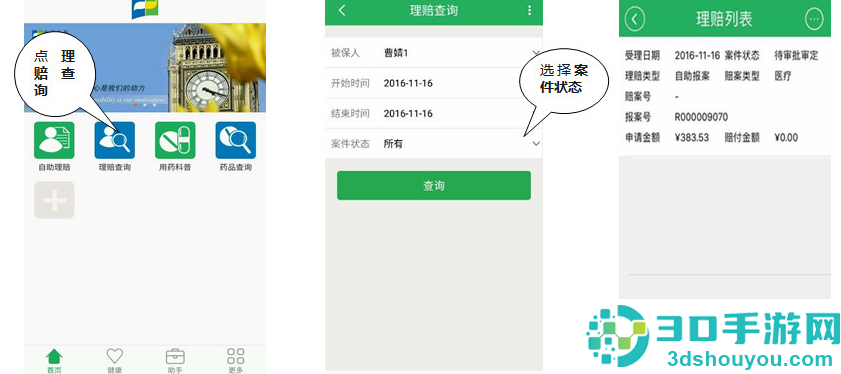Switch to the 健康 health tab
Image resolution: width=841 pixels, height=374 pixels.
tap(114, 360)
